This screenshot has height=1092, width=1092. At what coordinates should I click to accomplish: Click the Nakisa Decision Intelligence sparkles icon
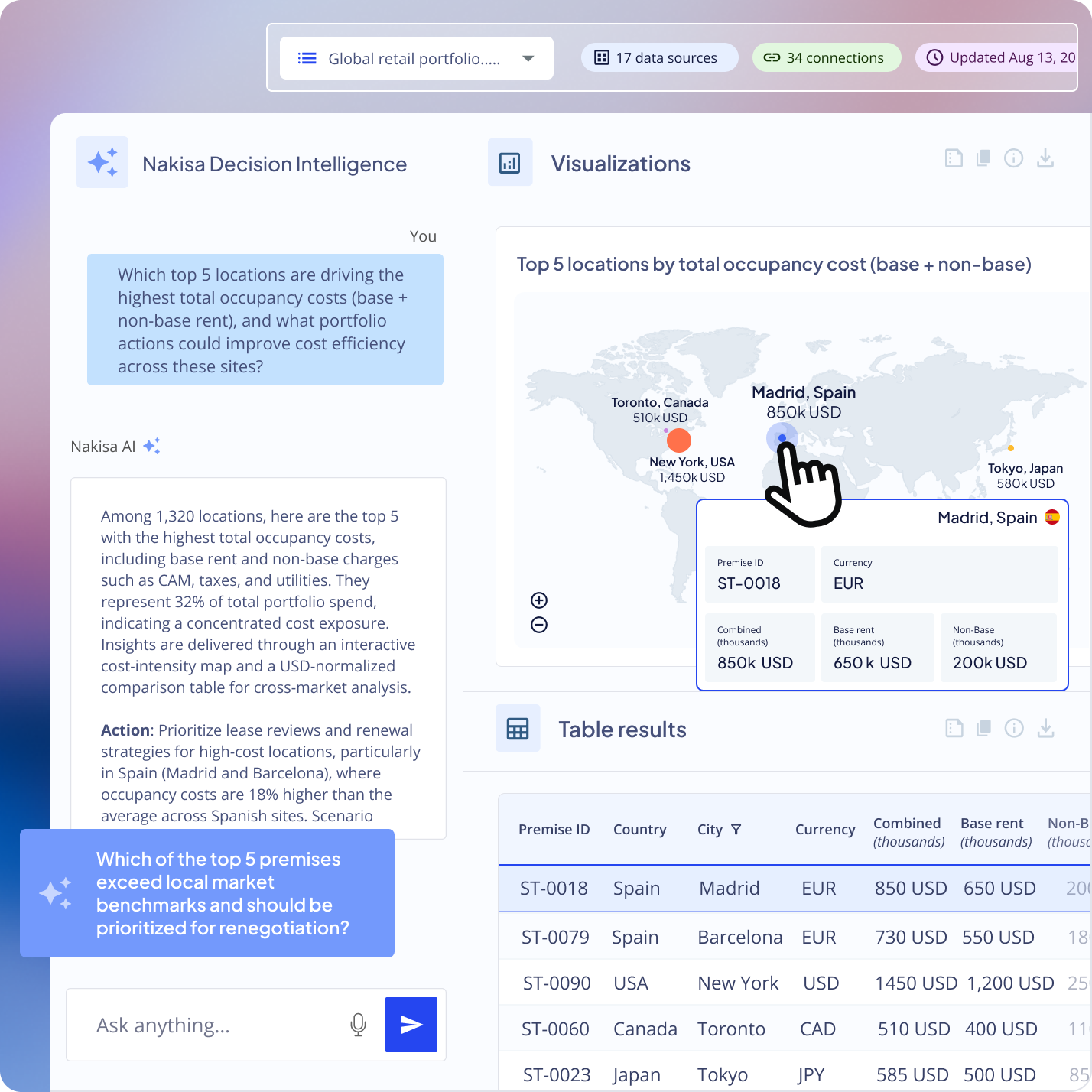click(102, 162)
